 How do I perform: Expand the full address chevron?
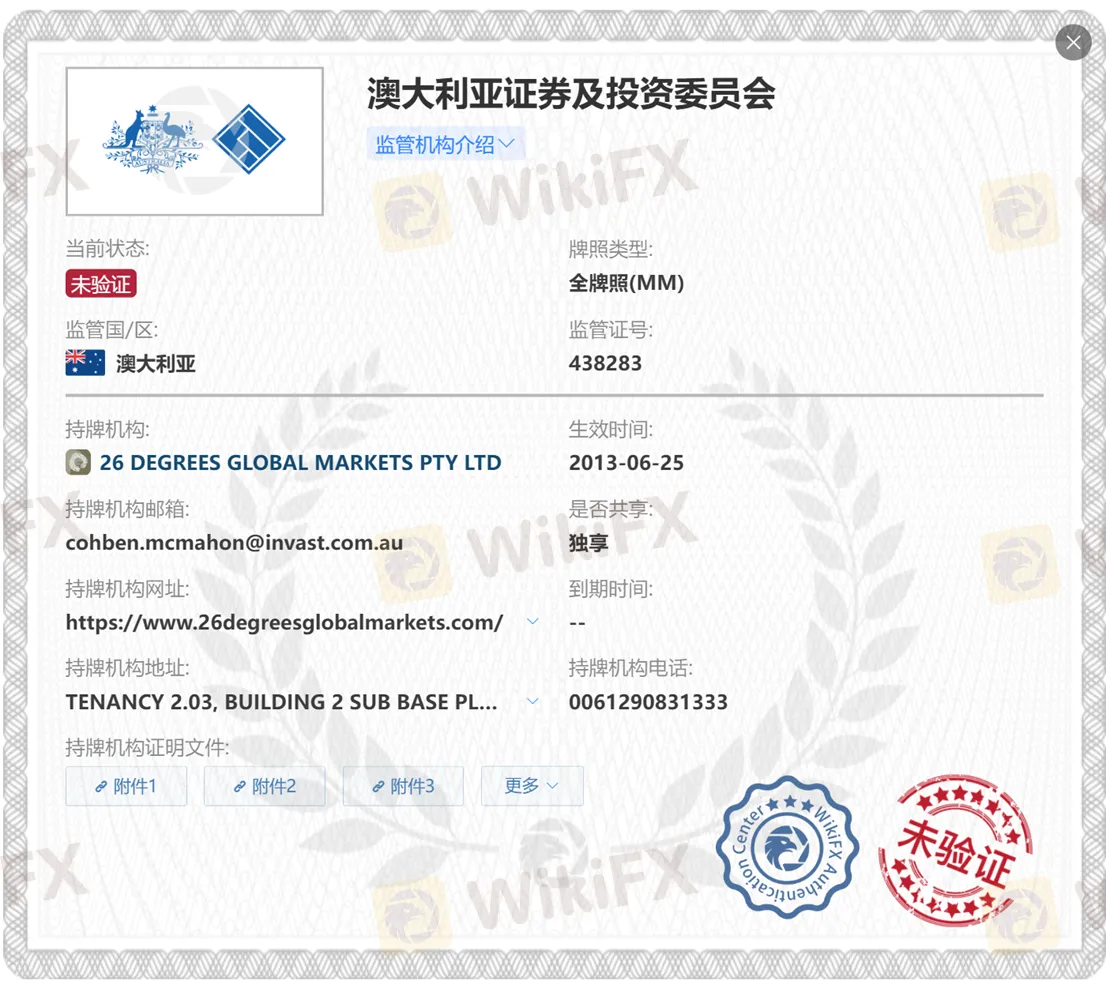coord(533,701)
